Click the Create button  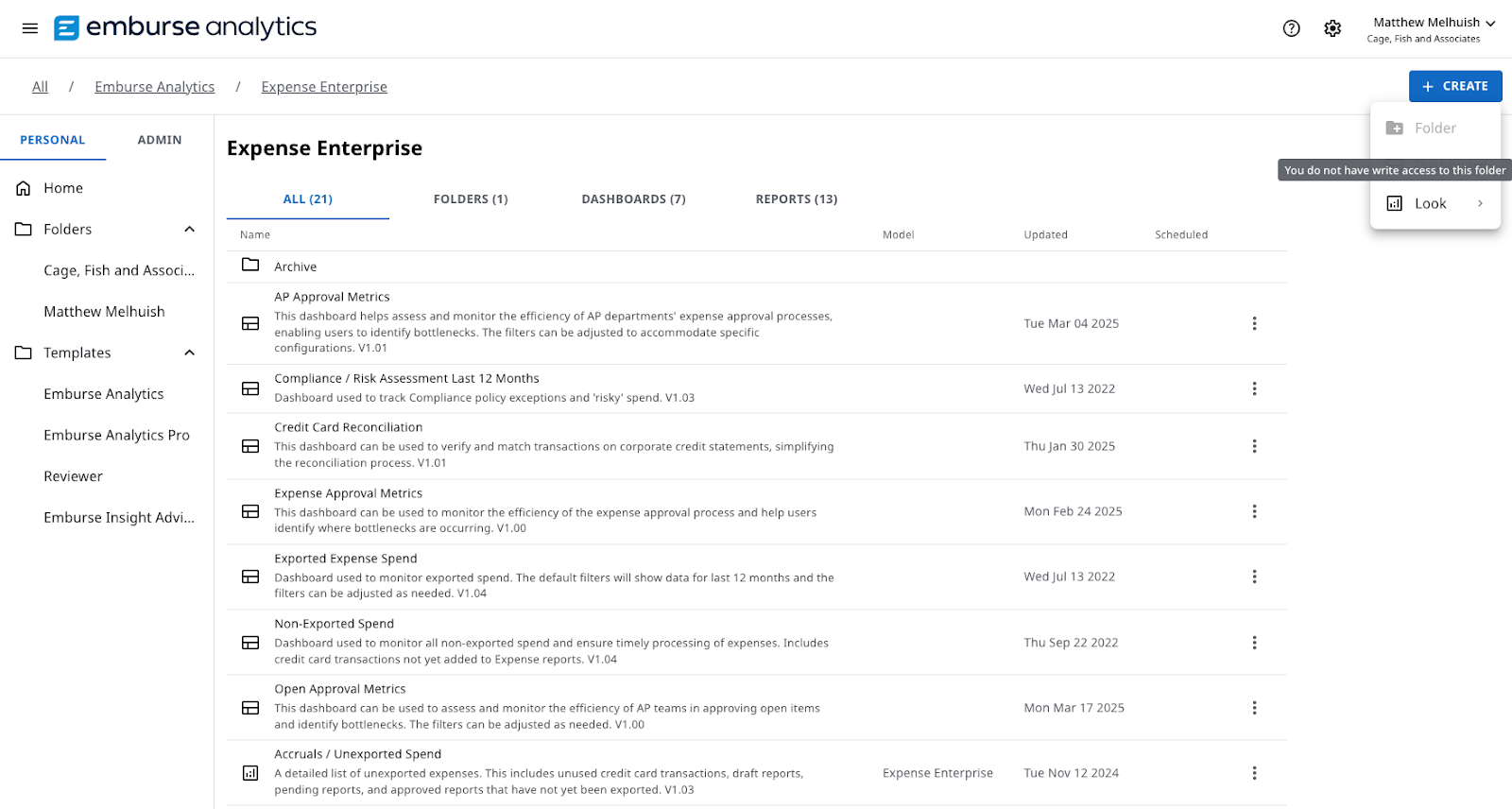click(1454, 86)
